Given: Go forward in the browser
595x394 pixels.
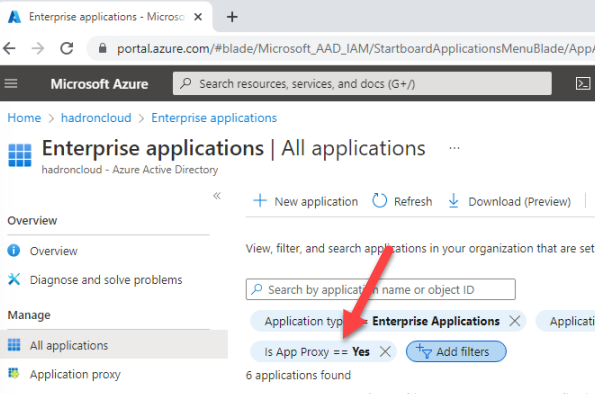Looking at the screenshot, I should (x=38, y=49).
